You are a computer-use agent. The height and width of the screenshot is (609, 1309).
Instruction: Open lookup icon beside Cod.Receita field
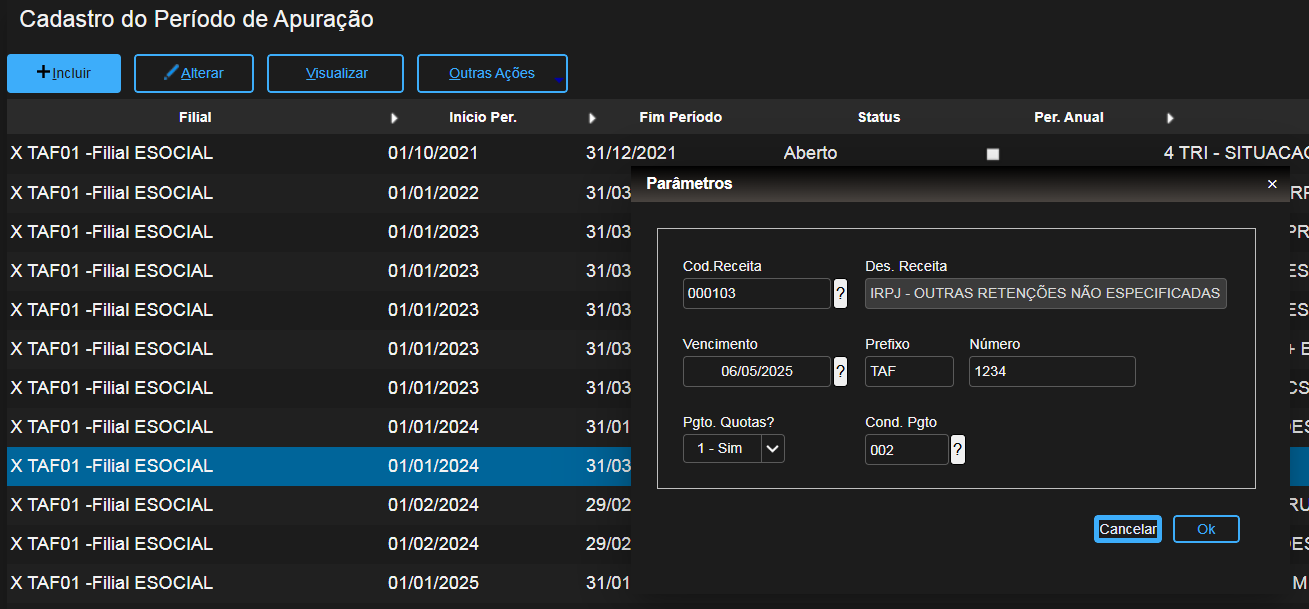click(x=840, y=294)
